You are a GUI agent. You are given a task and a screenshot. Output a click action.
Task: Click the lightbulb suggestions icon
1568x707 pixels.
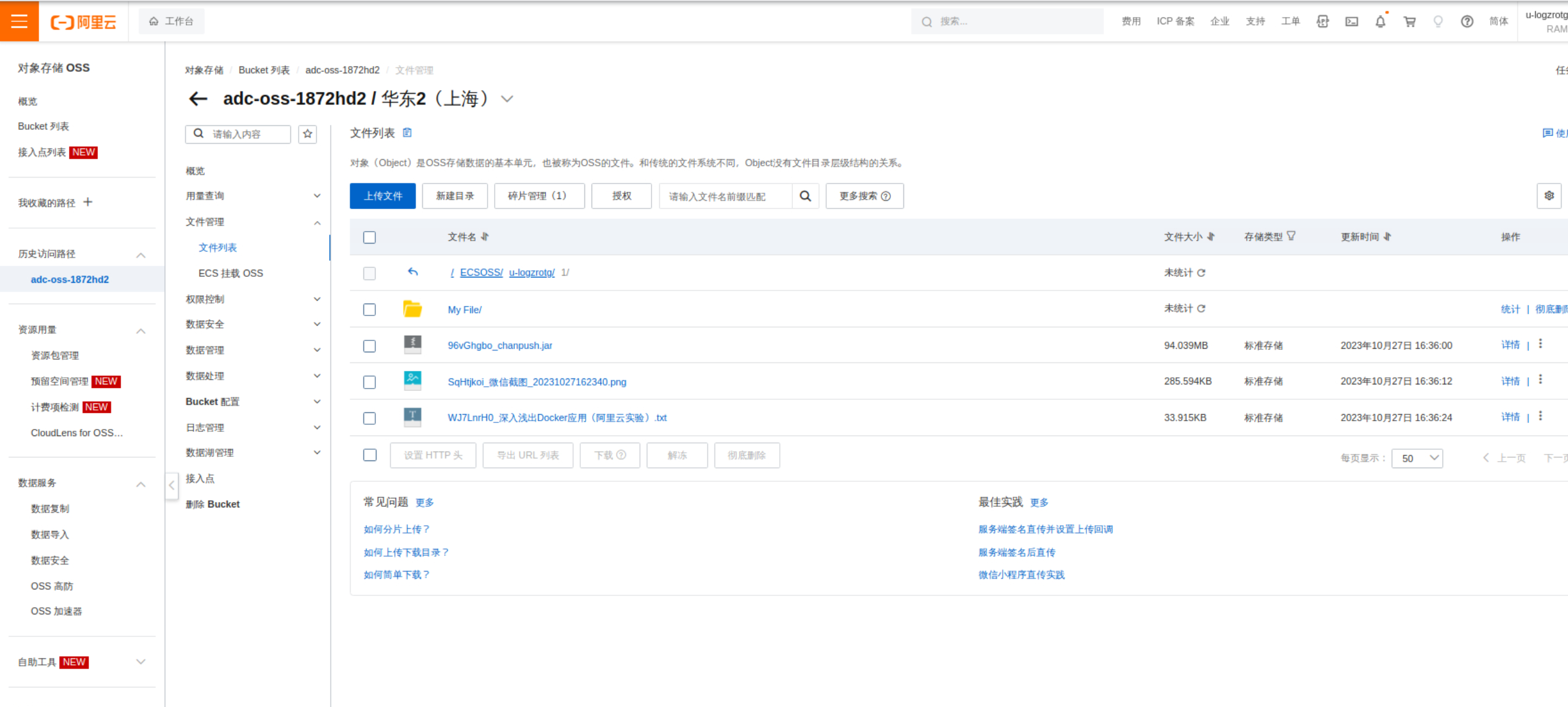tap(1438, 22)
